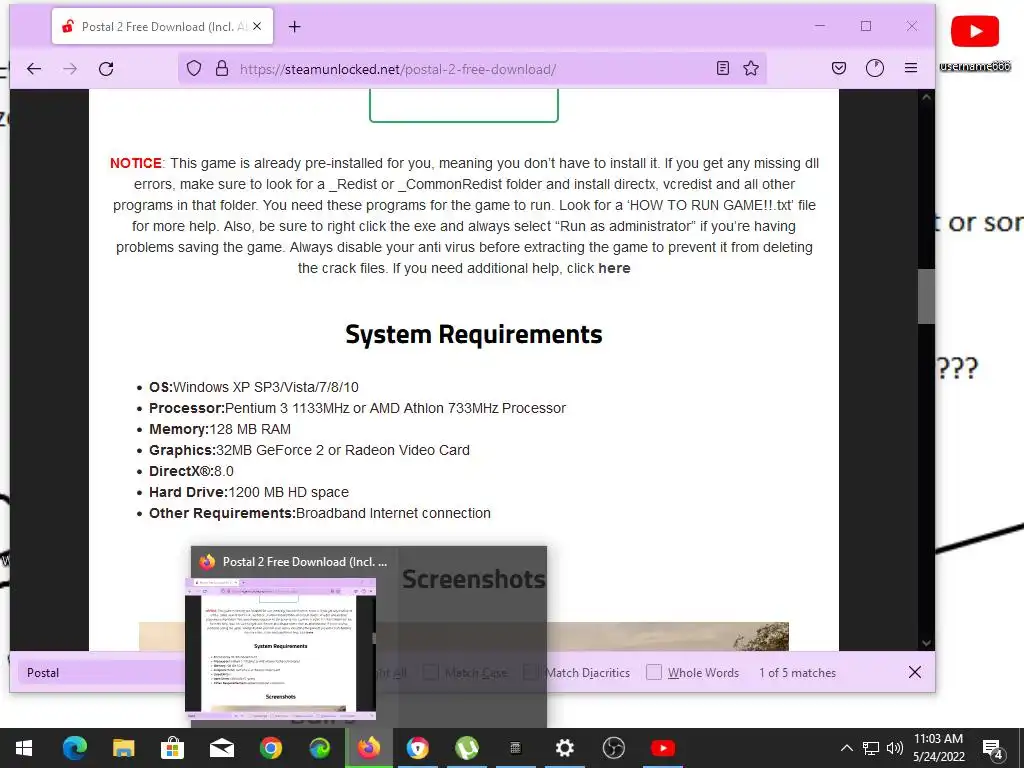Reload the page using the refresh icon
The image size is (1024, 768).
pyautogui.click(x=106, y=69)
